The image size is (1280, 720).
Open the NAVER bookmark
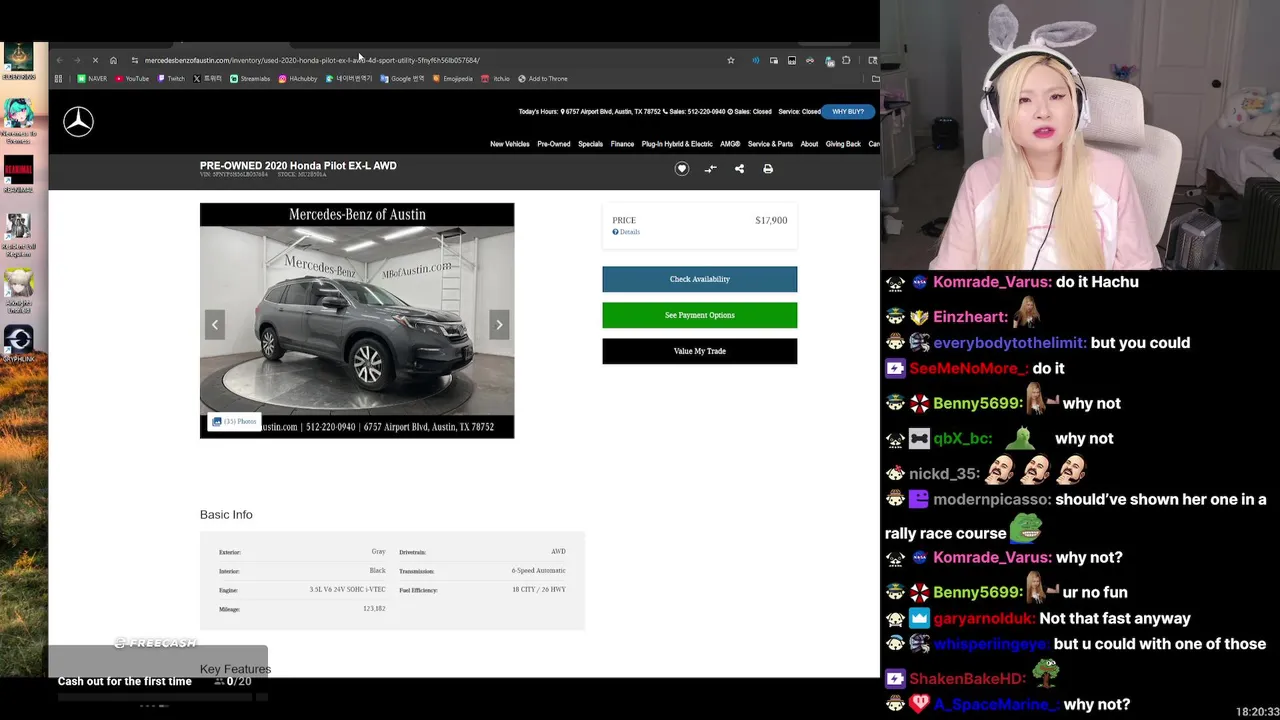pos(92,79)
